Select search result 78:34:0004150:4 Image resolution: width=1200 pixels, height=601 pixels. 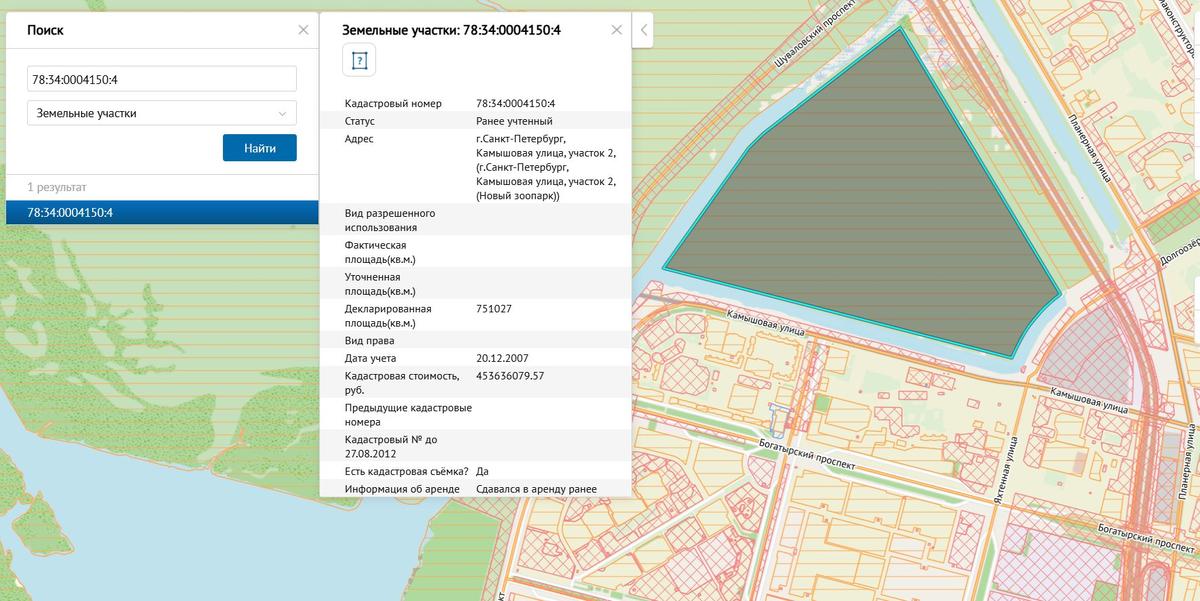[161, 213]
